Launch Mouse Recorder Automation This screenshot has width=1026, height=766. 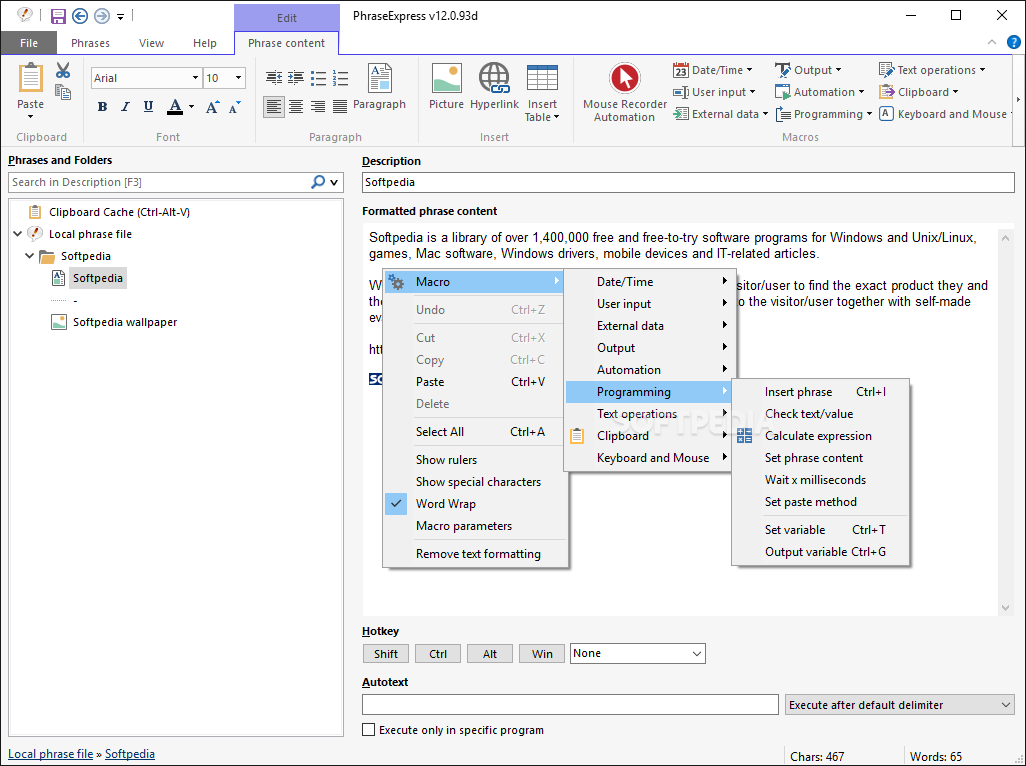625,92
